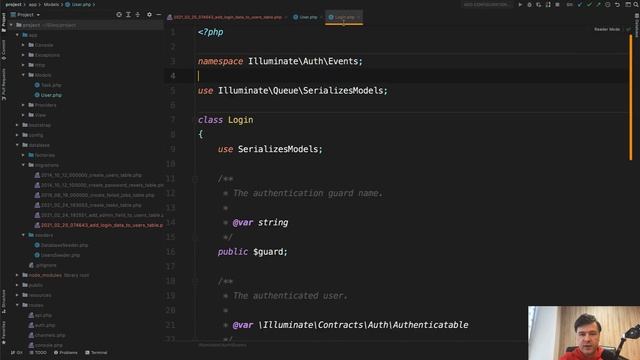The image size is (640, 360).
Task: Click the profiler run icon
Action: [548, 4]
